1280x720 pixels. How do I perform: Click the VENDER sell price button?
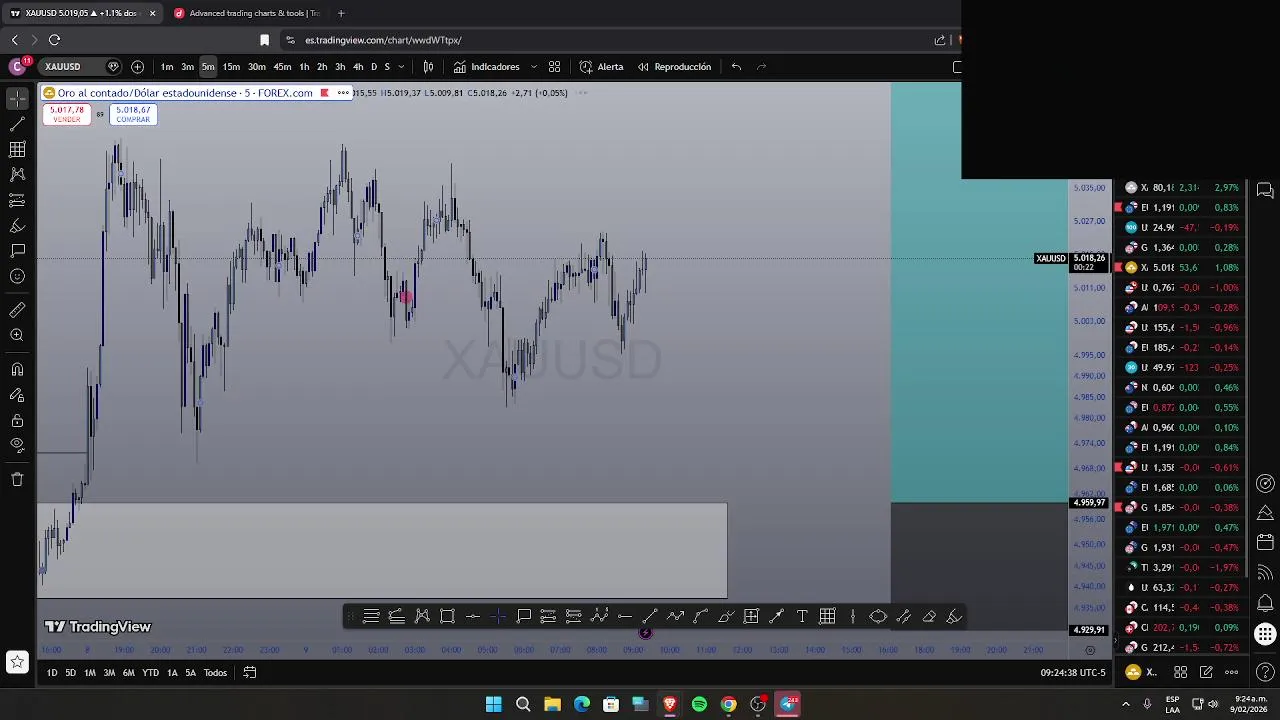pyautogui.click(x=66, y=115)
